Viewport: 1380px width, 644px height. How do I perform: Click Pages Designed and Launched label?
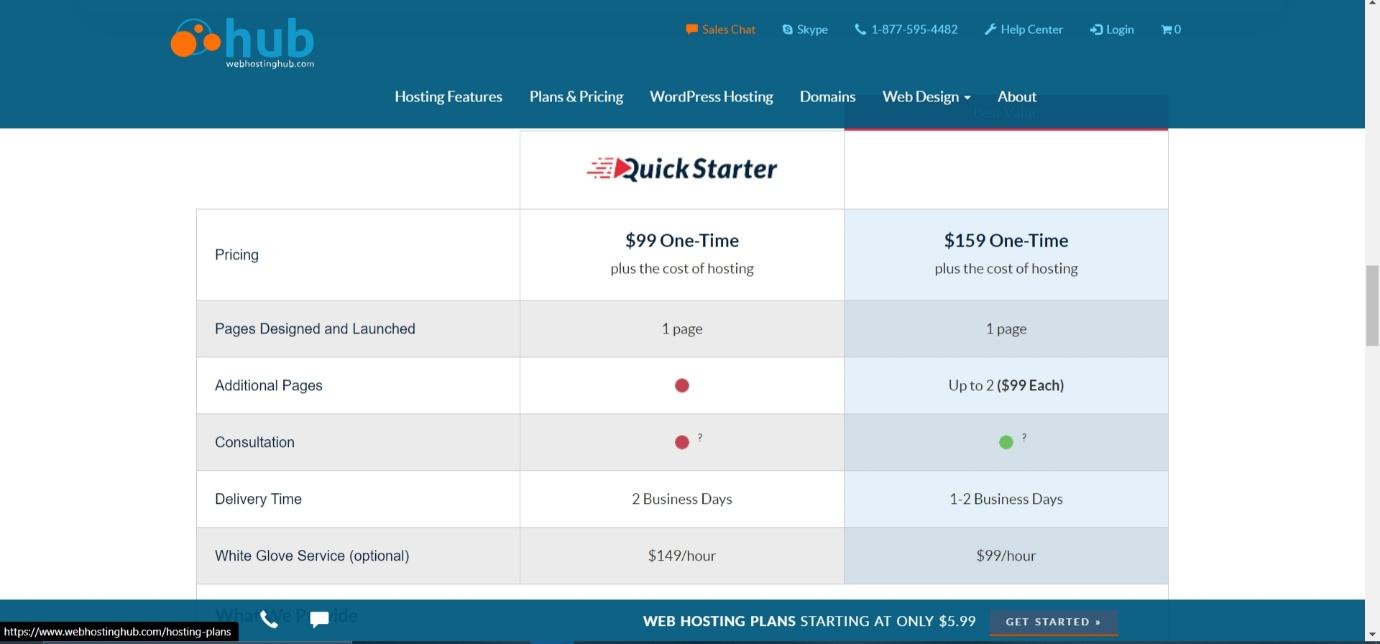coord(315,329)
